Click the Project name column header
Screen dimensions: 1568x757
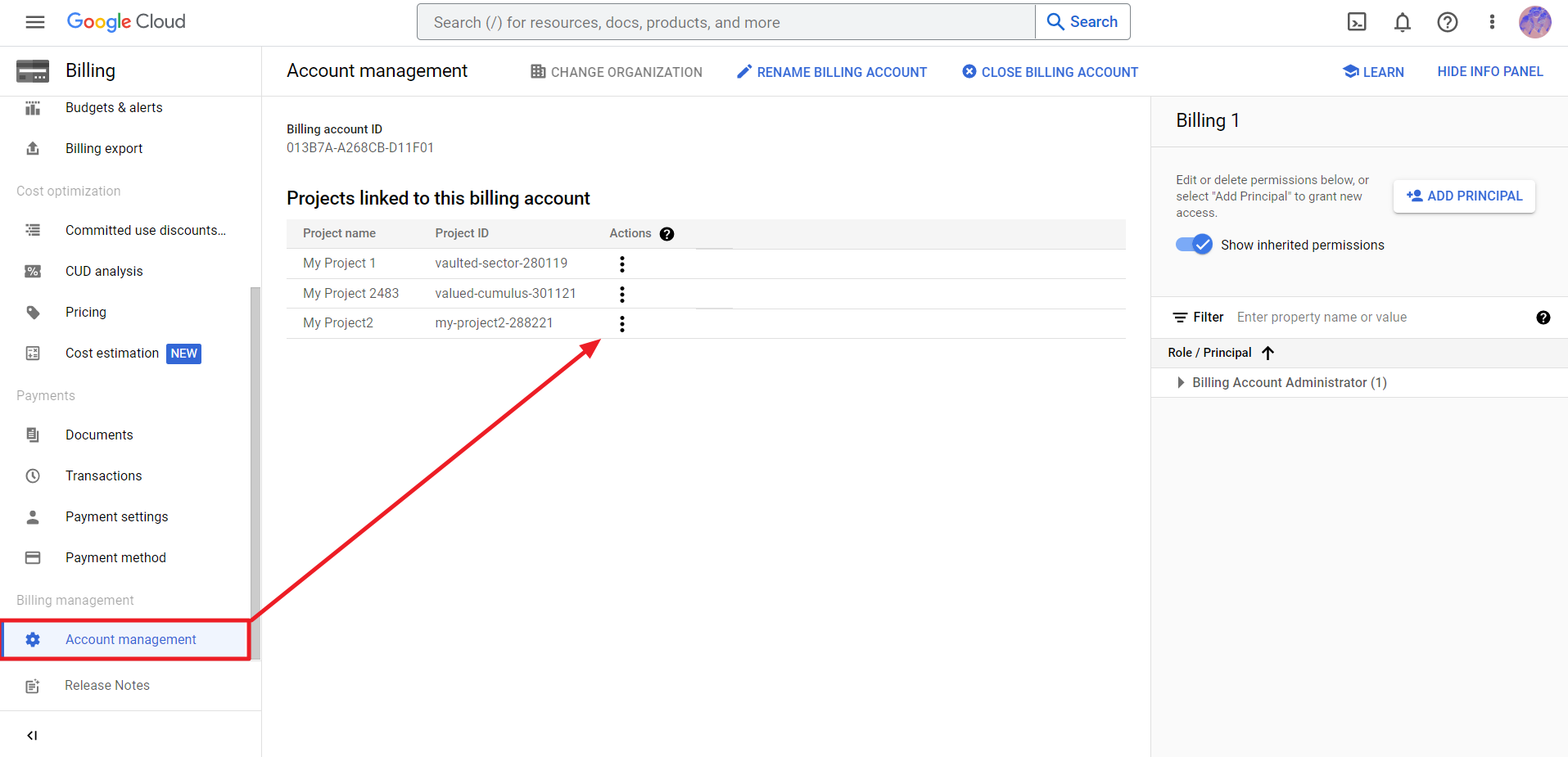(339, 233)
